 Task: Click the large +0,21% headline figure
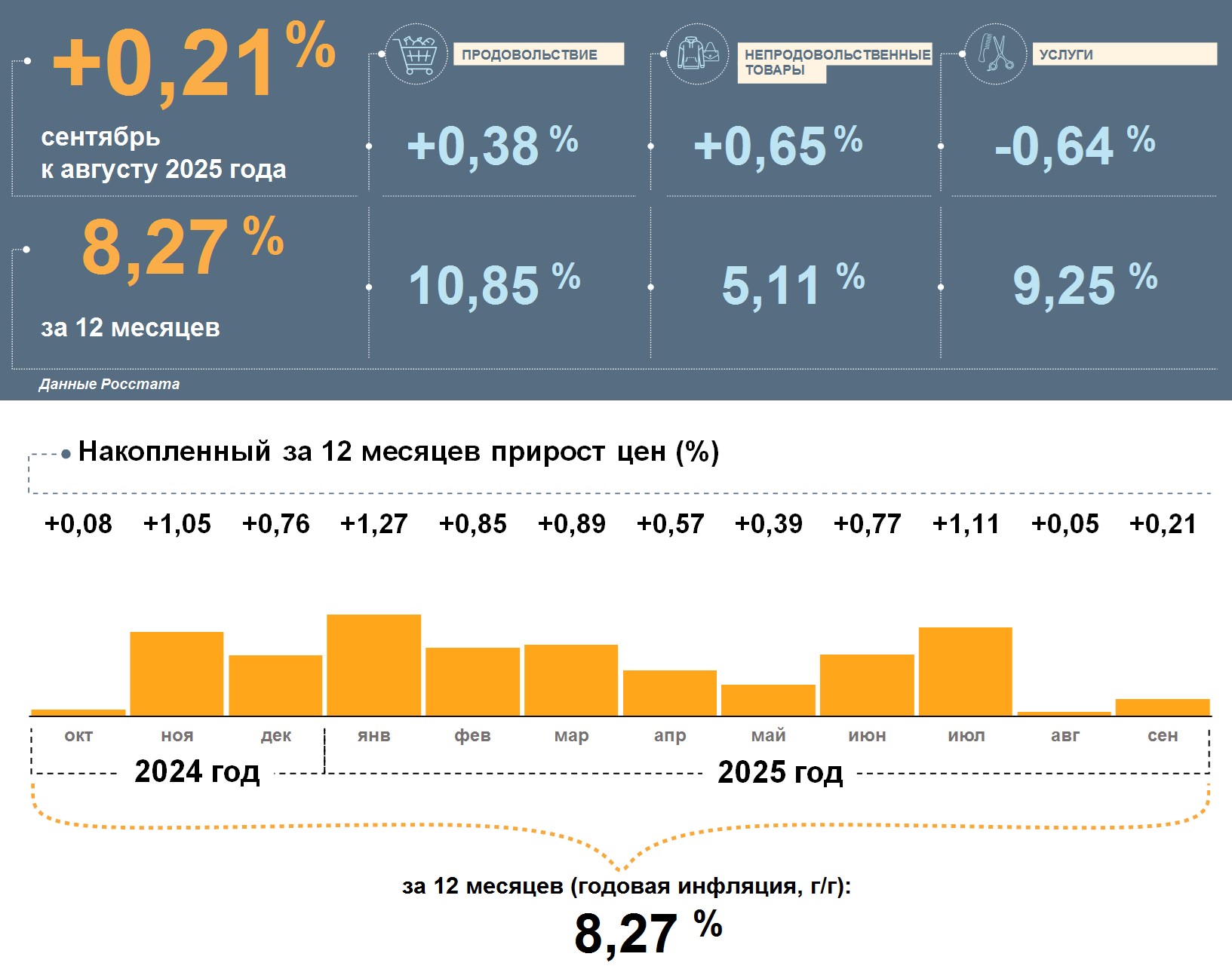coord(192,62)
